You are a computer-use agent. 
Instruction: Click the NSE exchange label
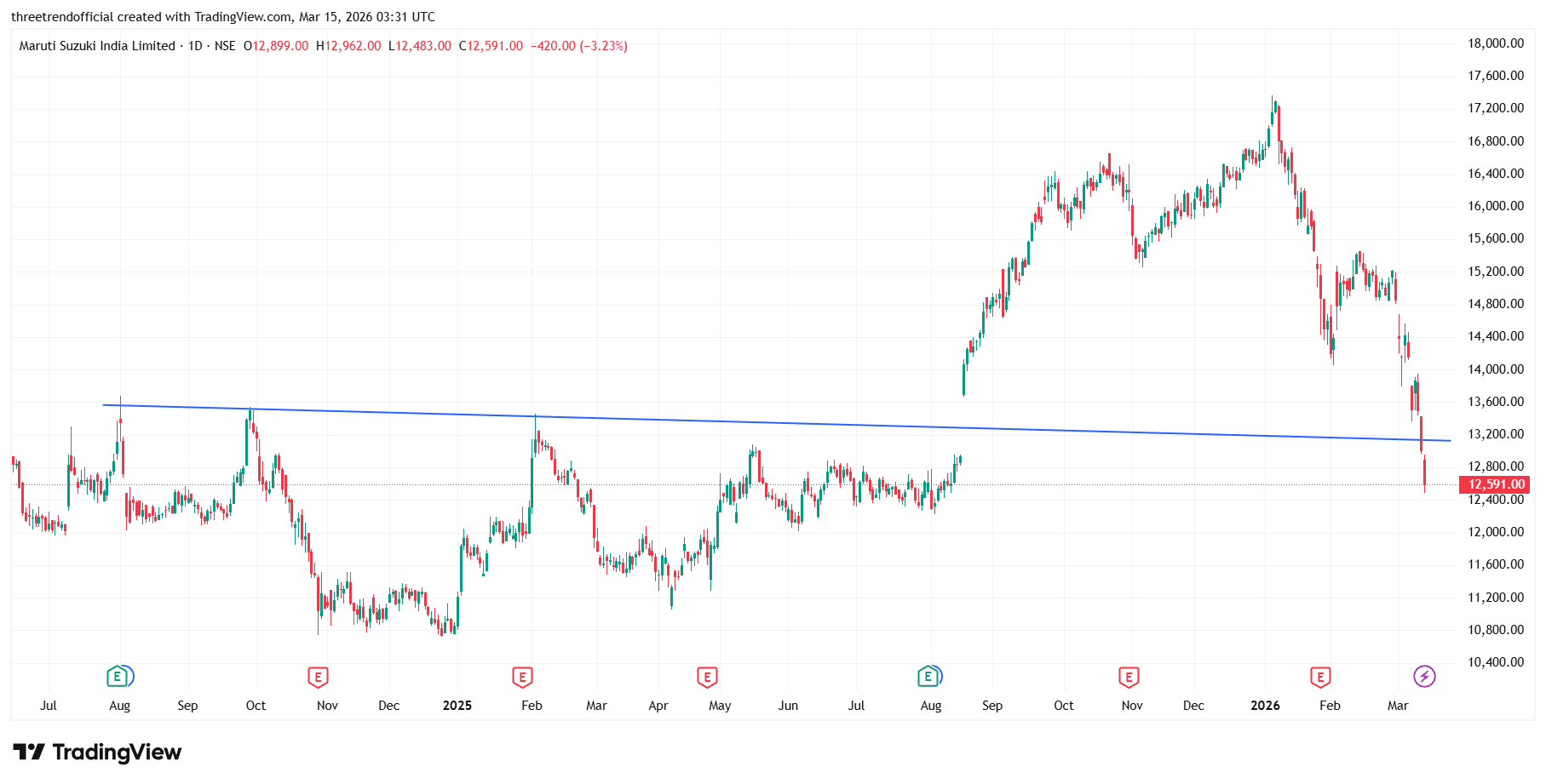(225, 46)
